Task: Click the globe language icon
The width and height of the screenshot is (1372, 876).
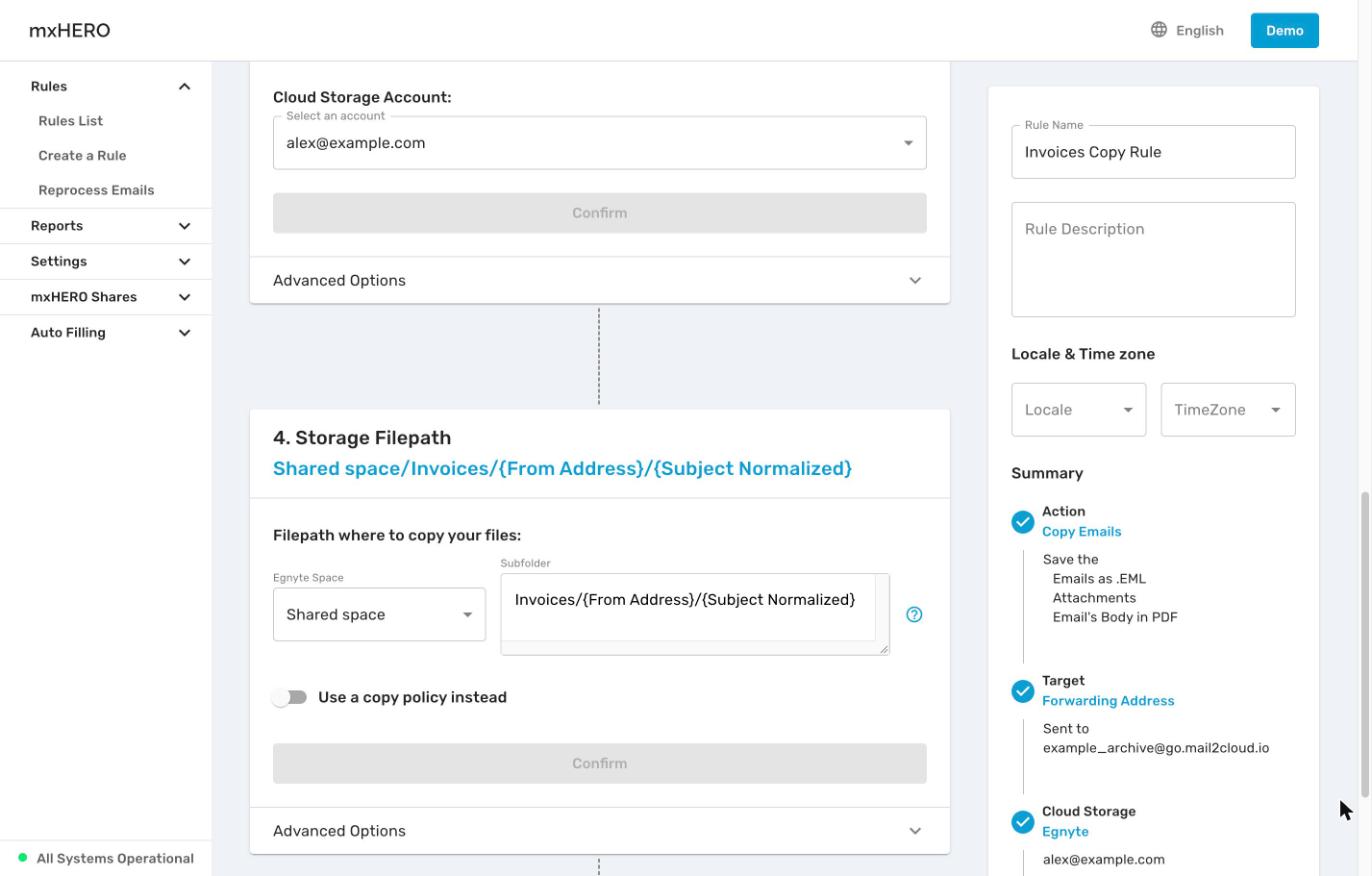Action: (x=1159, y=30)
